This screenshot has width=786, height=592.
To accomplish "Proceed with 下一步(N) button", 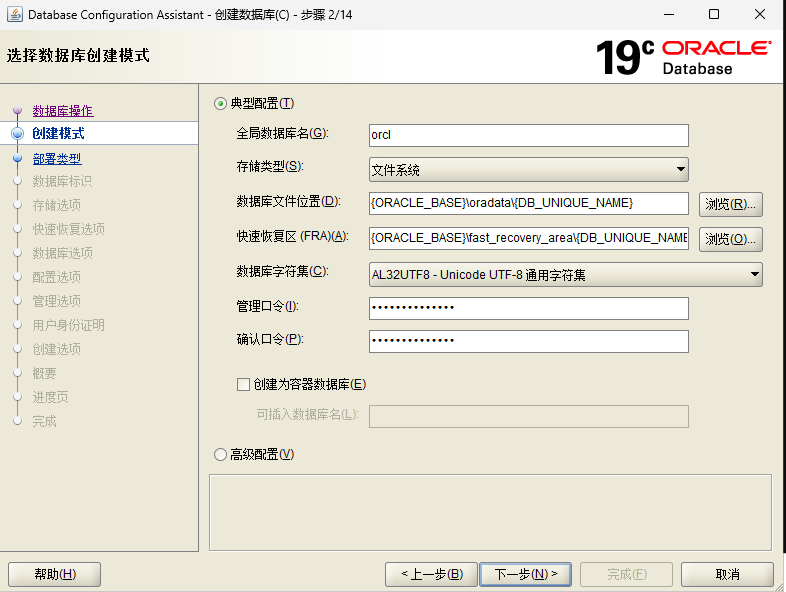I will (525, 574).
